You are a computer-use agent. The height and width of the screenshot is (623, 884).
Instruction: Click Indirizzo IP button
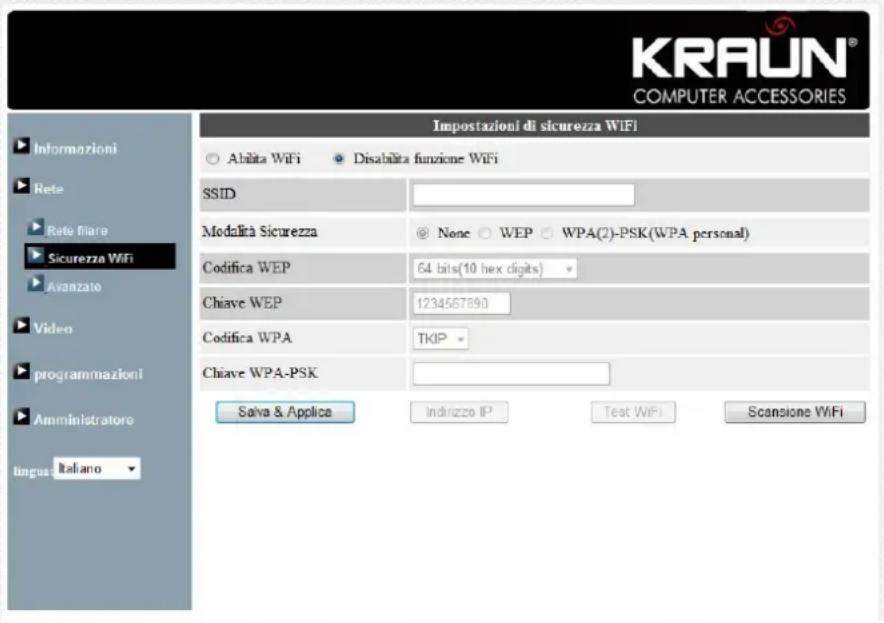tap(459, 412)
